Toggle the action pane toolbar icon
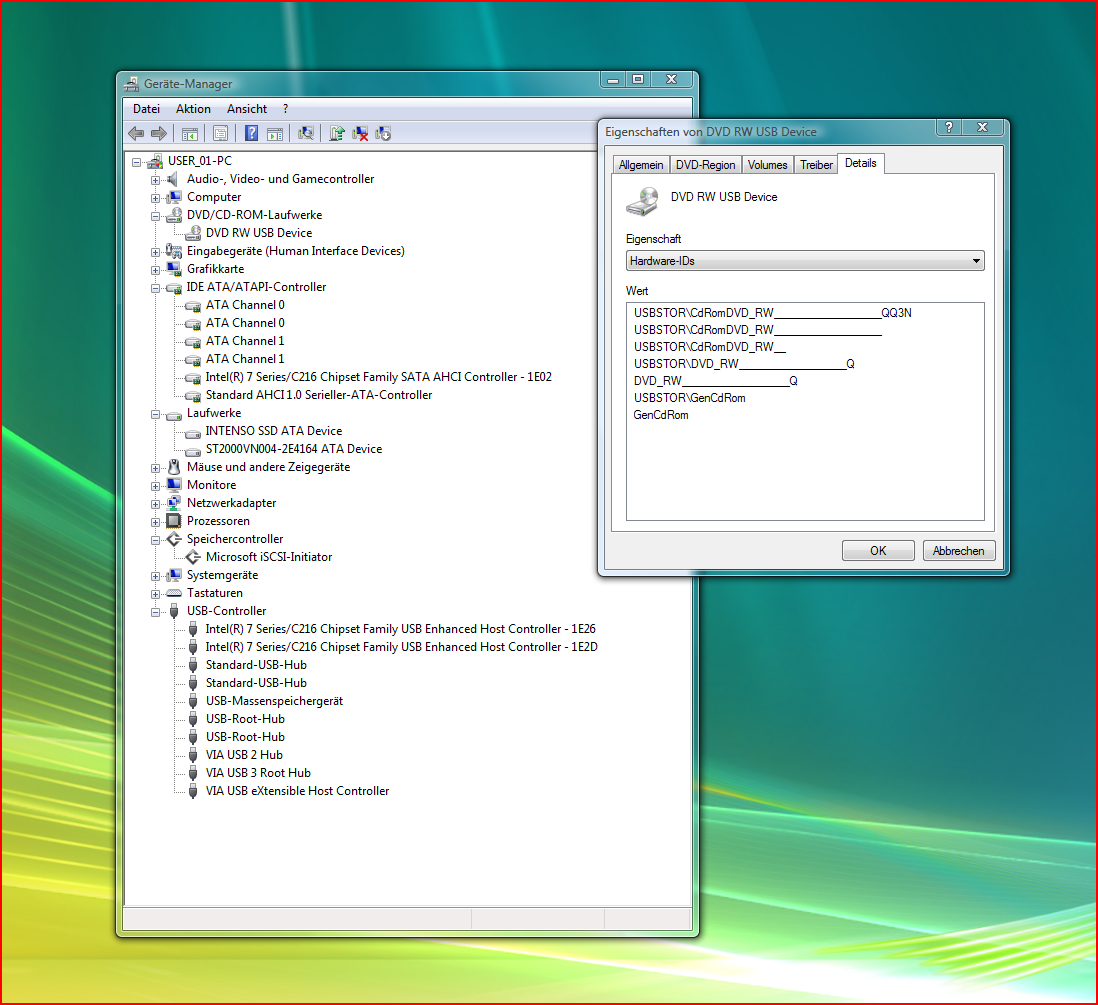The image size is (1098, 1005). (275, 133)
